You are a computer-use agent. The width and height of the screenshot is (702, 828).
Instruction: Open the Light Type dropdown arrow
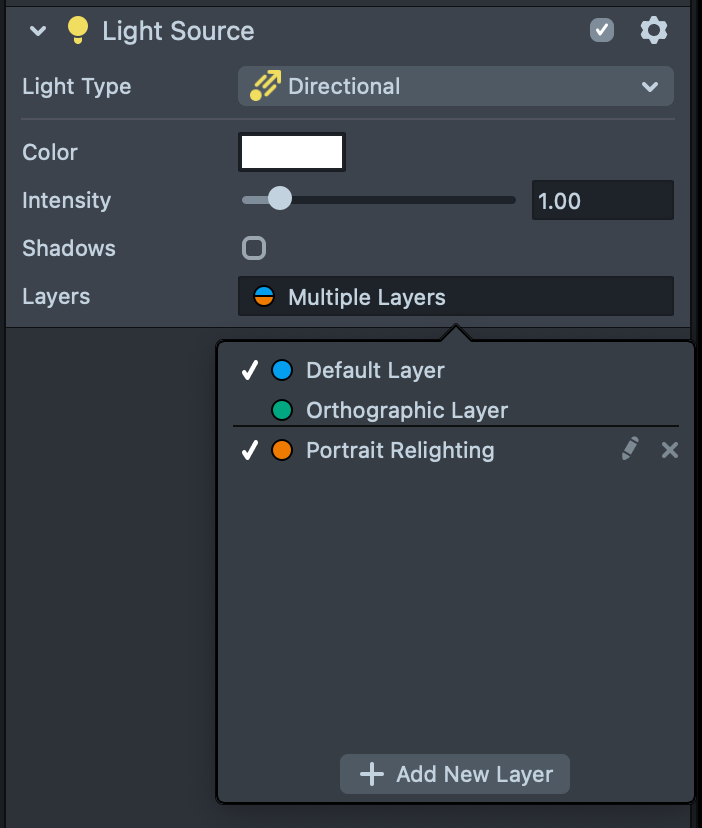[x=650, y=87]
